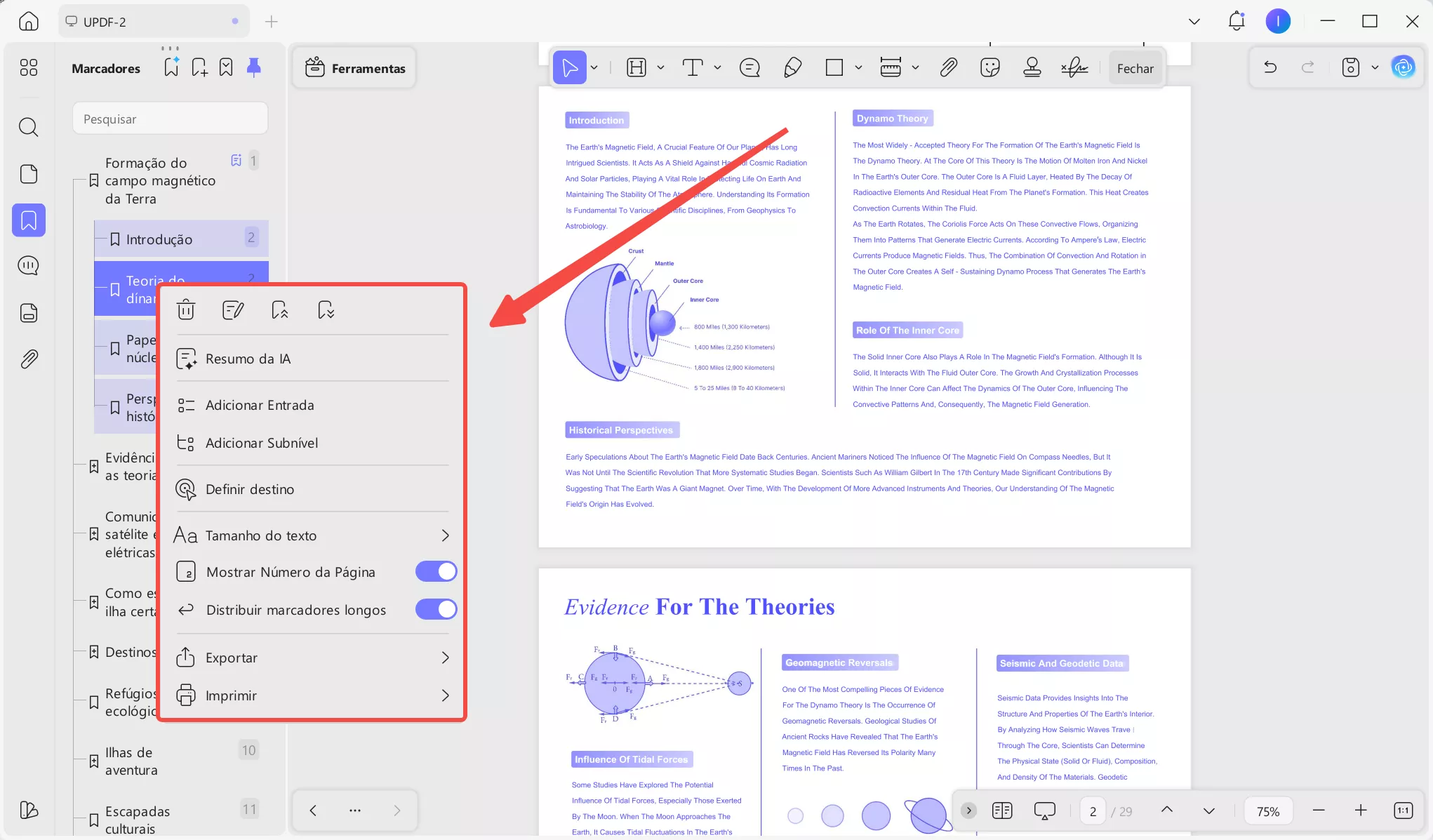Choose Resumo da IA menu entry
Viewport: 1433px width, 840px height.
[x=248, y=359]
